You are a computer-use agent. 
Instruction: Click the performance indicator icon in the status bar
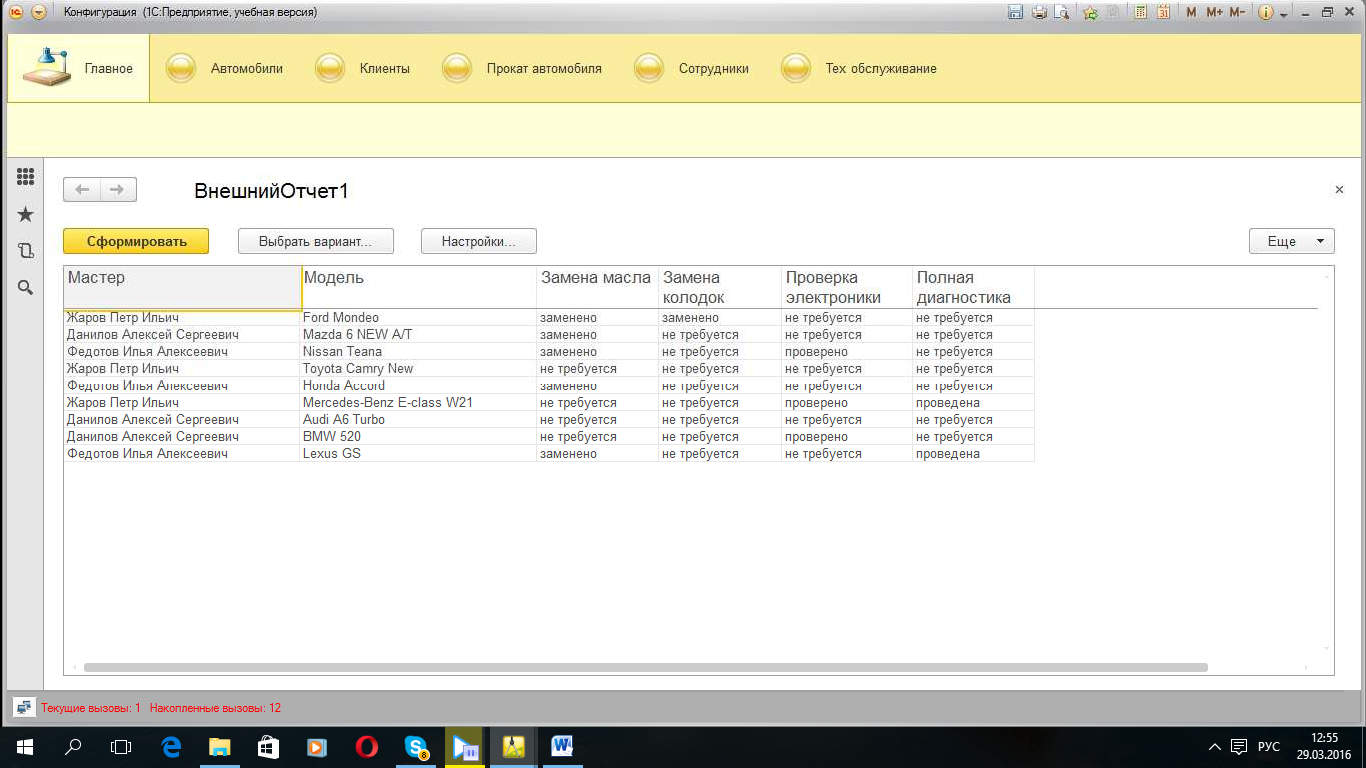pos(24,707)
